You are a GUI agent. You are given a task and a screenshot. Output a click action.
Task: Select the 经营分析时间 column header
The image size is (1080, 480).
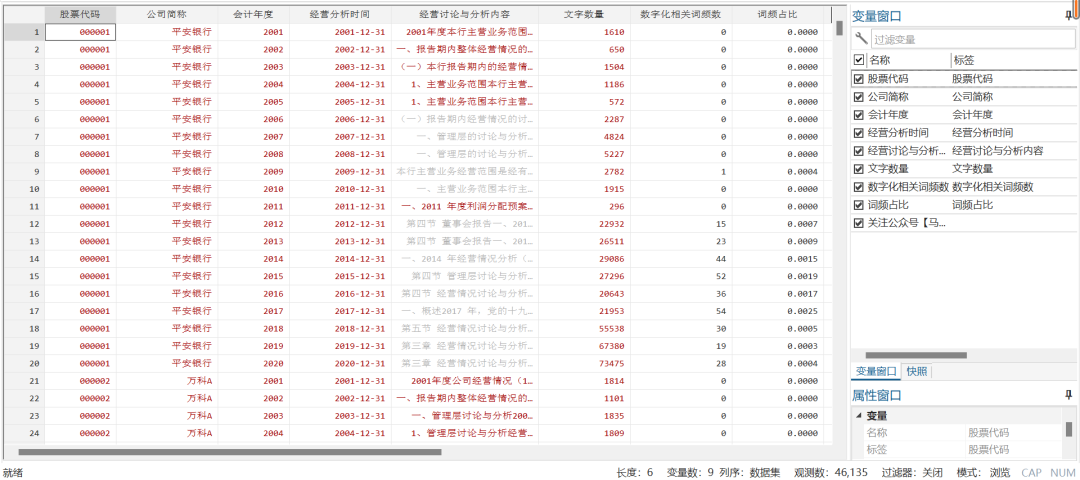[340, 14]
